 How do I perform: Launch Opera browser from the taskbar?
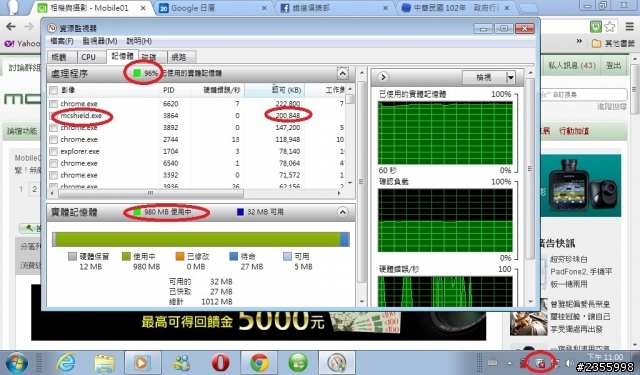coord(220,363)
